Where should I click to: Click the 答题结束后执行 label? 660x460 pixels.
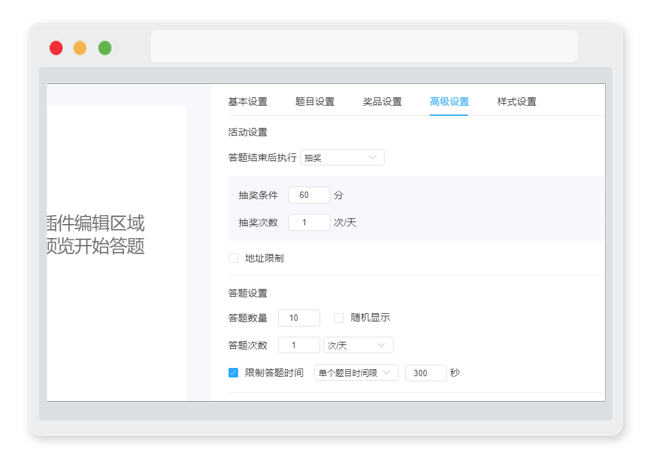[x=262, y=157]
